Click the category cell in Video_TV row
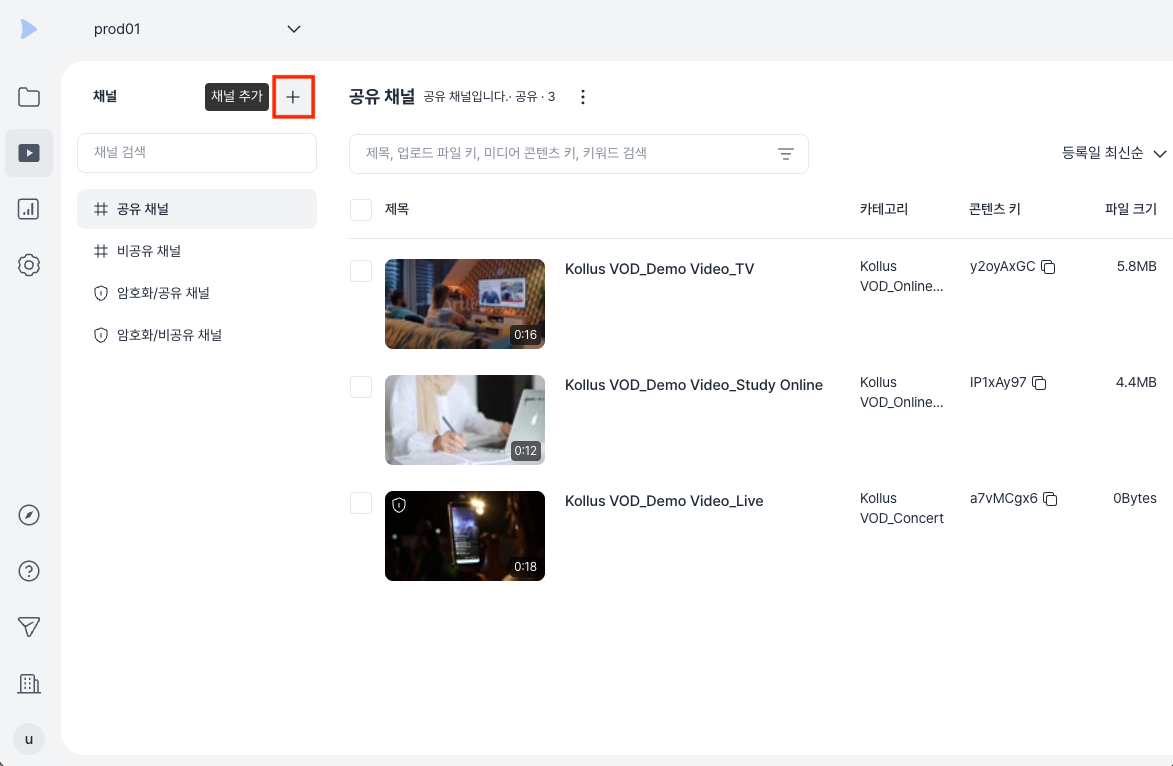The height and width of the screenshot is (766, 1173). point(901,277)
